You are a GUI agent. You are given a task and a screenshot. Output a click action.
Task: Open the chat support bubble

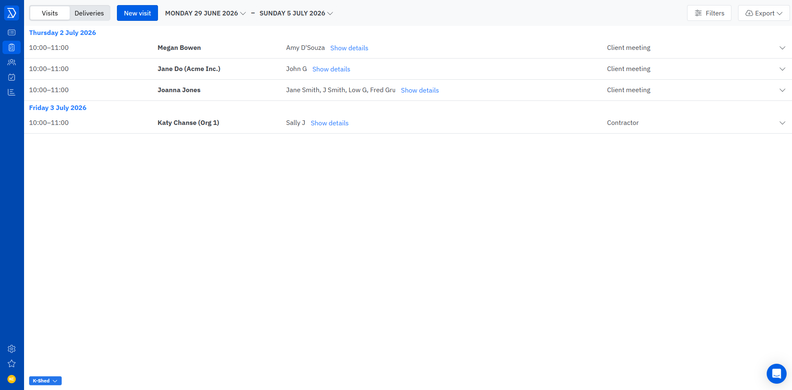[x=776, y=374]
